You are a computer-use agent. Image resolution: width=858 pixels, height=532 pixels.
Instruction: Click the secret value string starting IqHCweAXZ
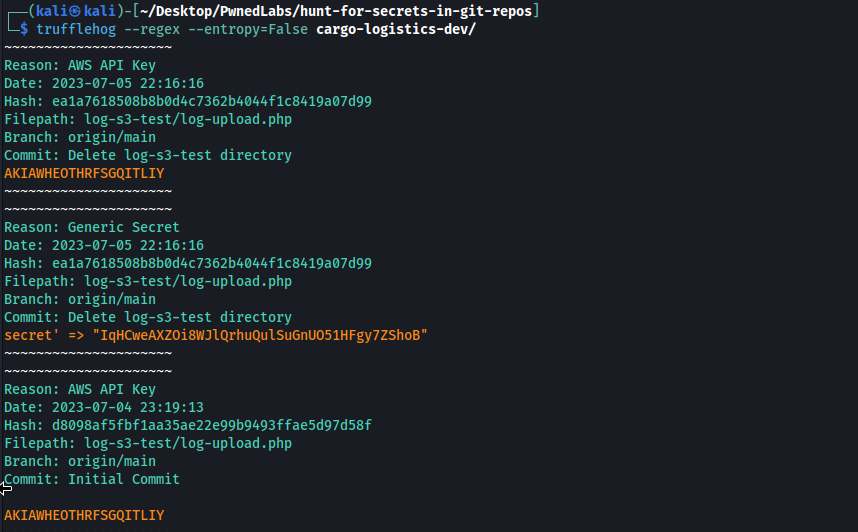[x=260, y=336]
